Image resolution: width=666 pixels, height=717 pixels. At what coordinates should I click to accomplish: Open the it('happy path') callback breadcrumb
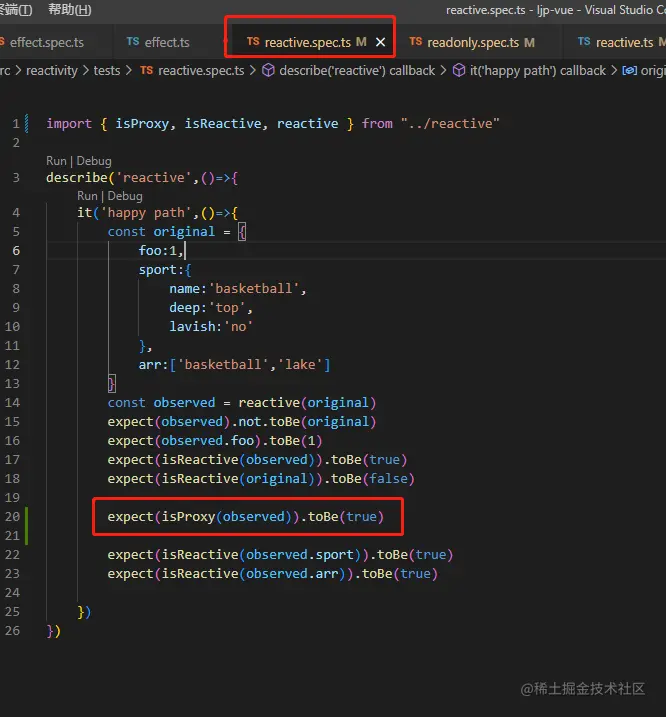pos(537,70)
